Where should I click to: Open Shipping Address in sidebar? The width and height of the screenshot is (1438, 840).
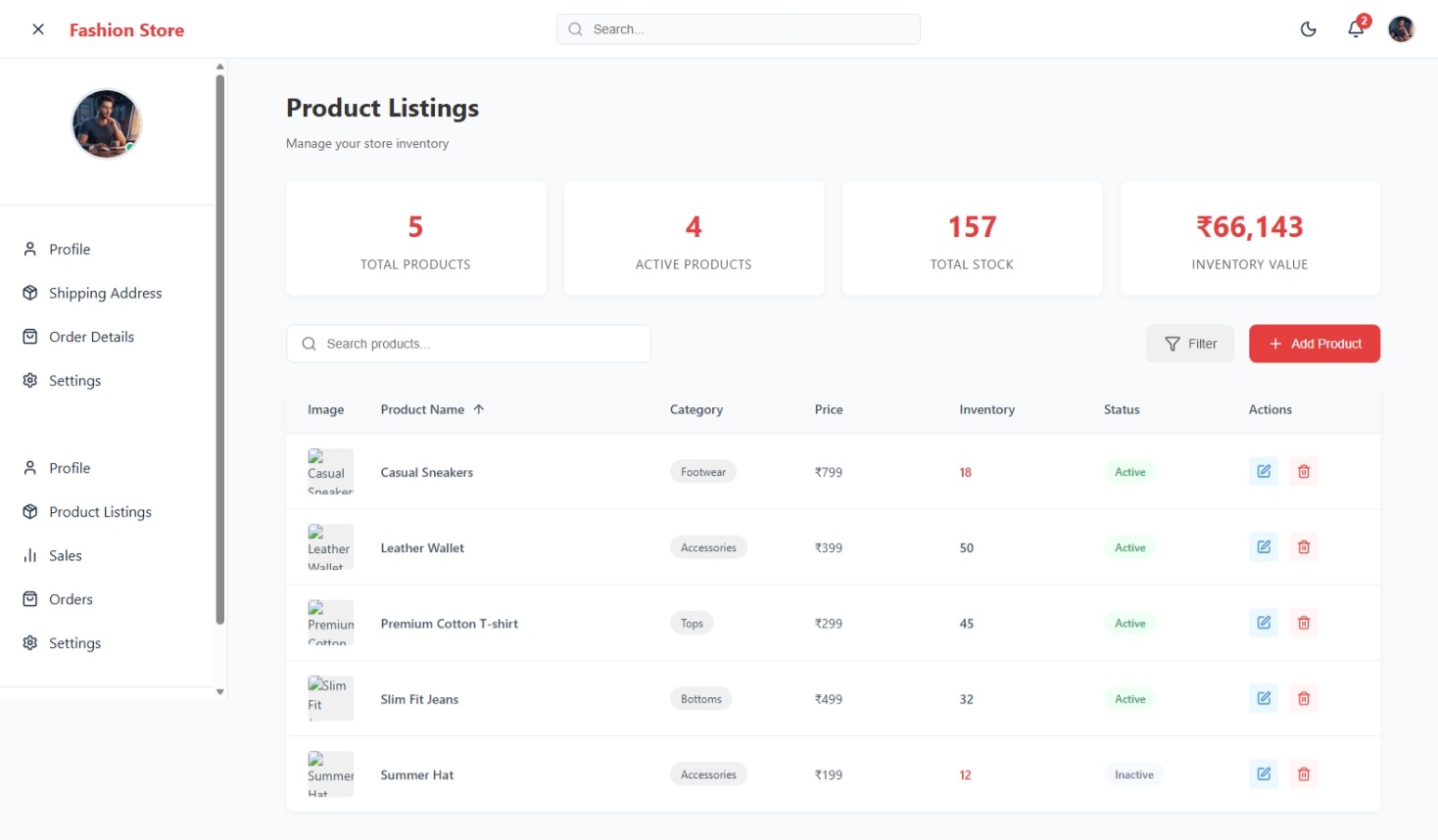[x=105, y=293]
